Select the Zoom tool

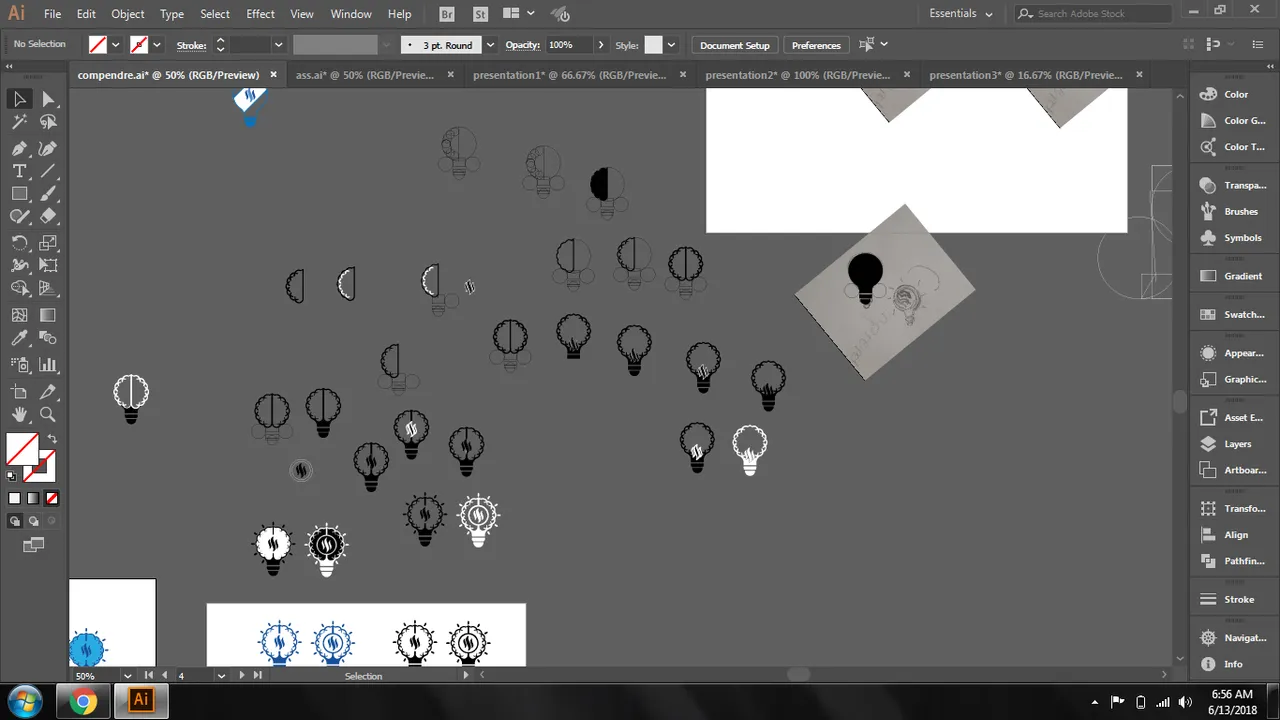click(x=48, y=414)
